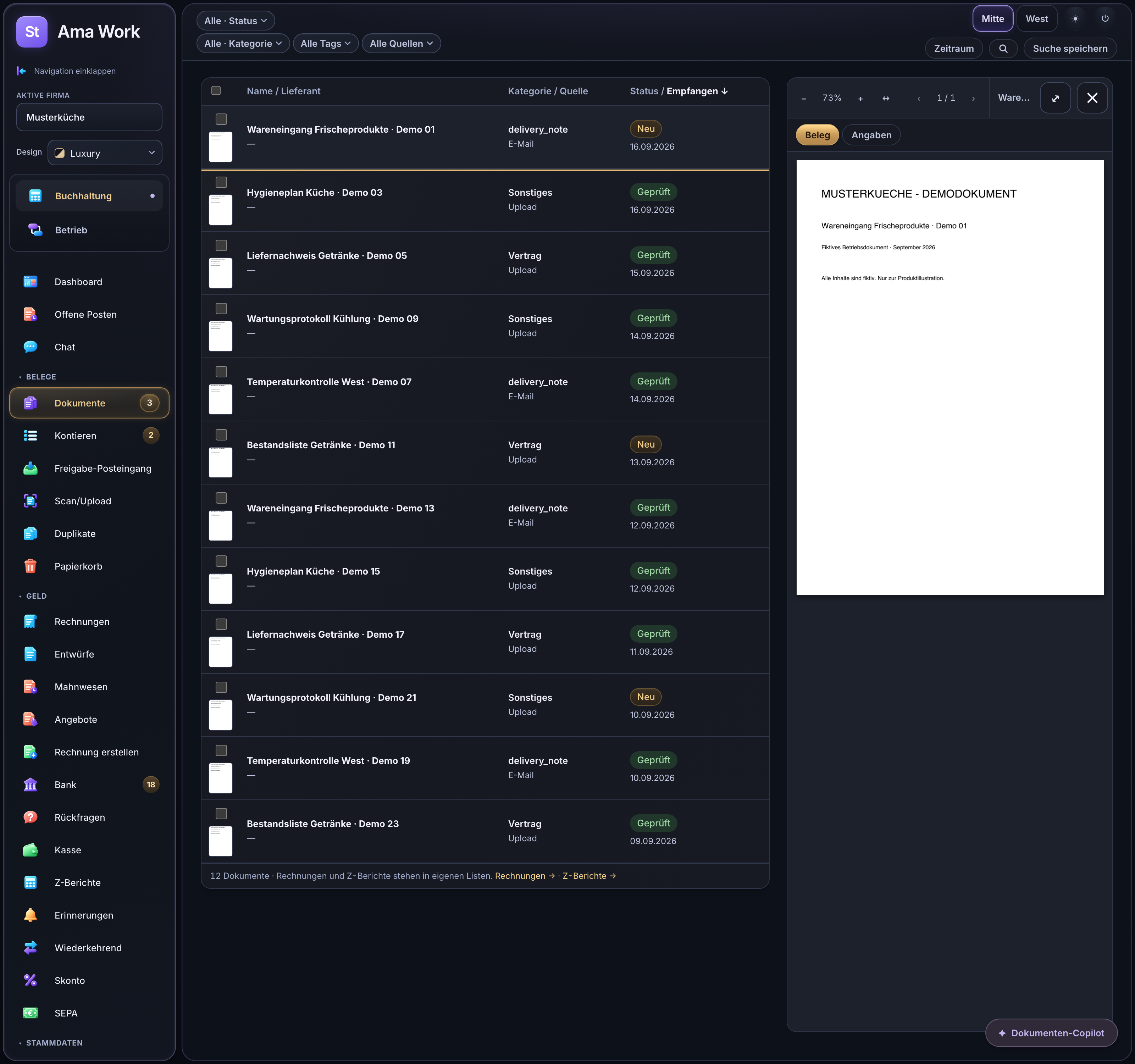Check Hygieneplan Küche Demo 03 checkbox
This screenshot has height=1064, width=1135.
(x=221, y=182)
